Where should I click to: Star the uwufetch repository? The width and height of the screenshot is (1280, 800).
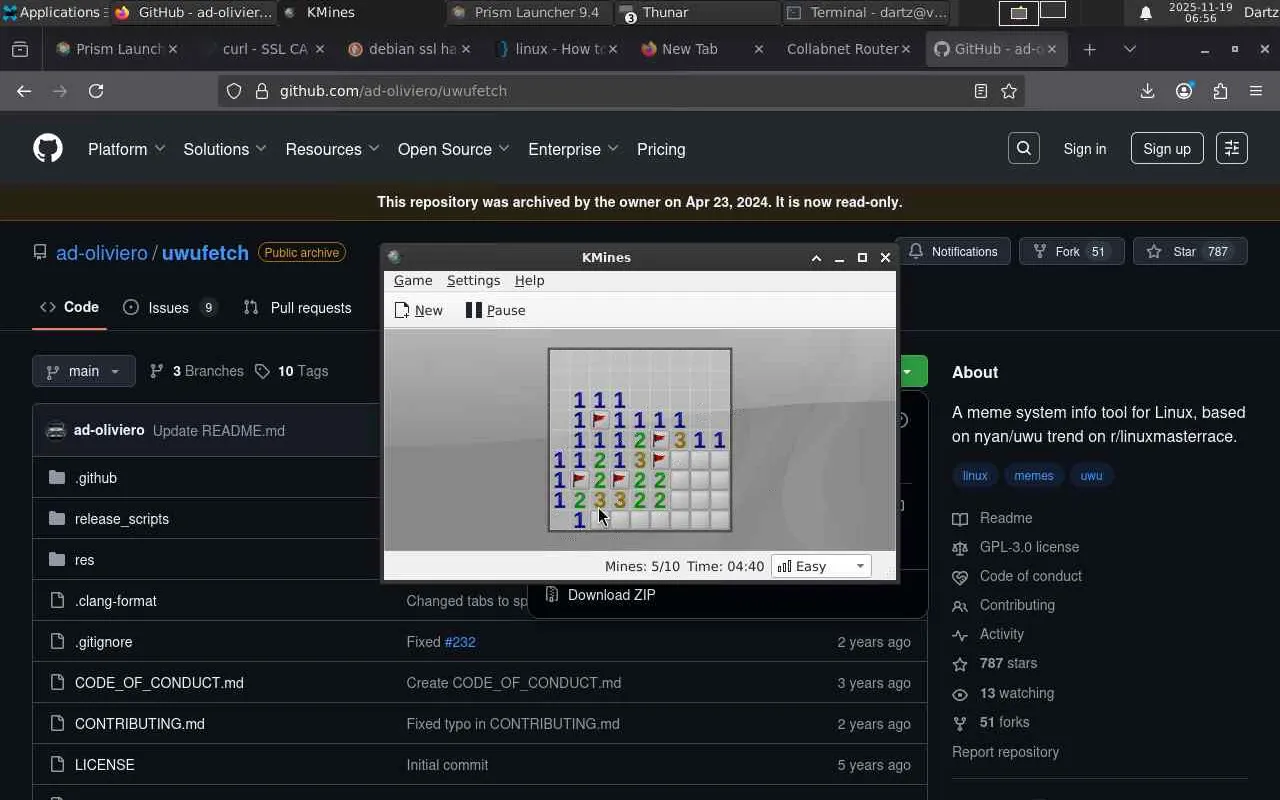(1189, 252)
